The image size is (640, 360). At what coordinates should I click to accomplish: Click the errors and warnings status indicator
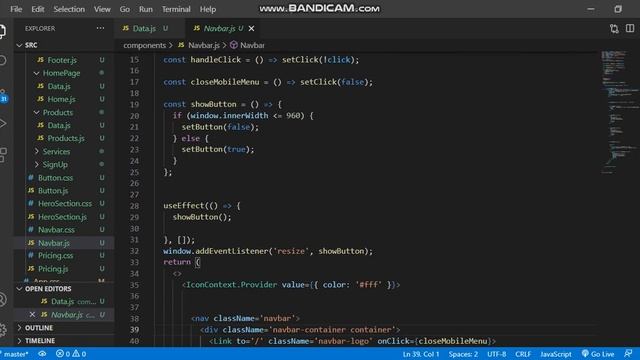[71, 354]
